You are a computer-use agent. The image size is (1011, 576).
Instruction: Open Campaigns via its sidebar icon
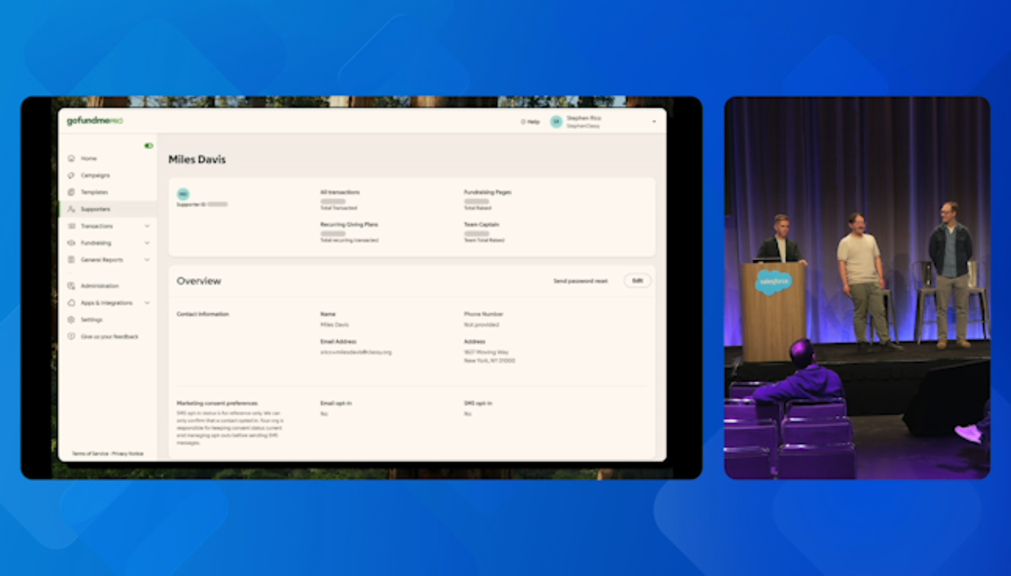click(71, 175)
